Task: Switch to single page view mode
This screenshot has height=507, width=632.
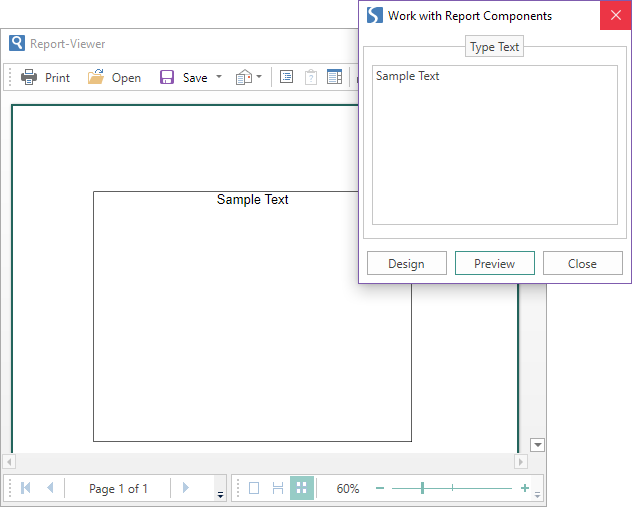Action: click(254, 488)
